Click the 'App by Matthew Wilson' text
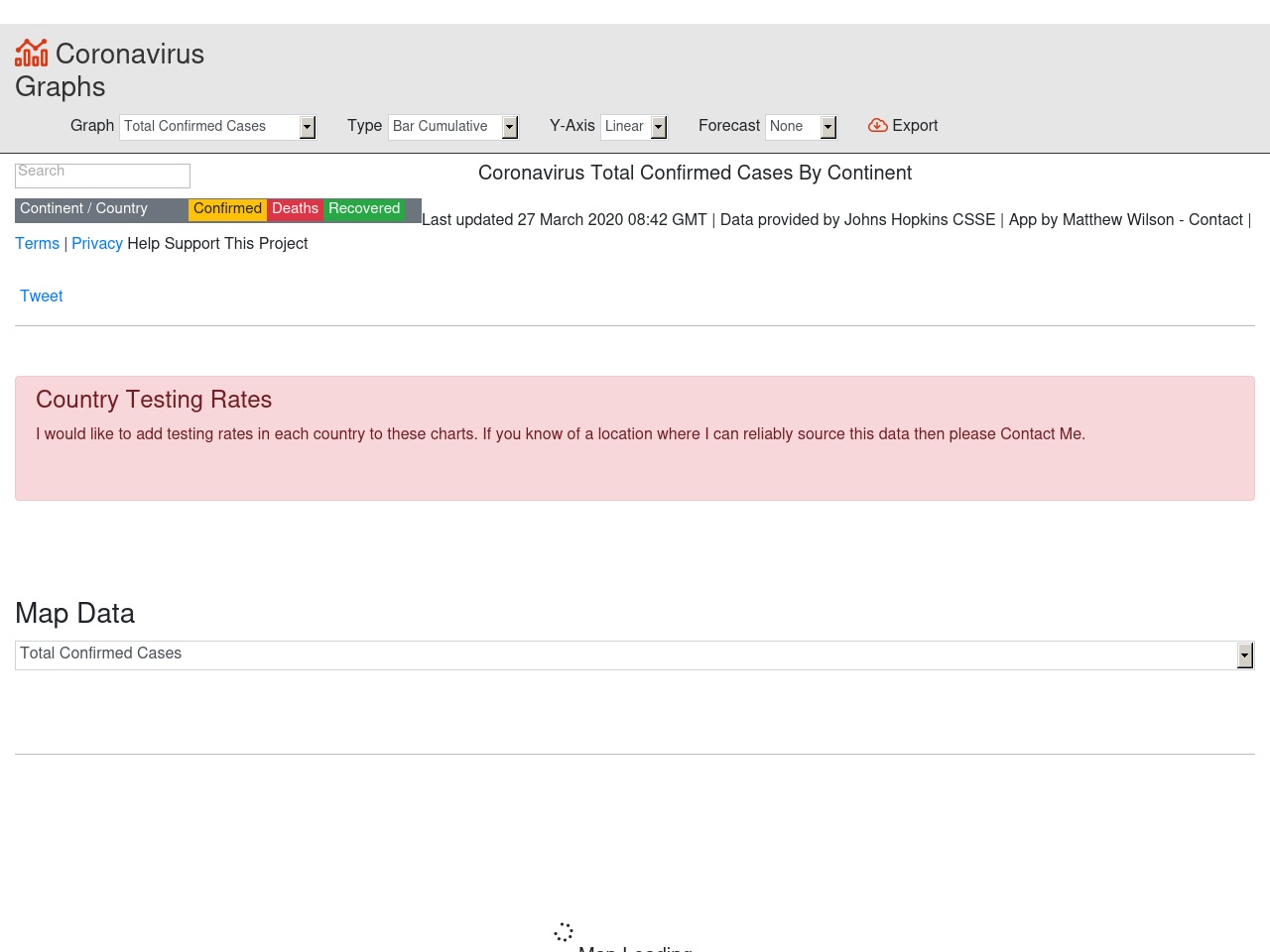This screenshot has width=1270, height=952. pos(1091,220)
